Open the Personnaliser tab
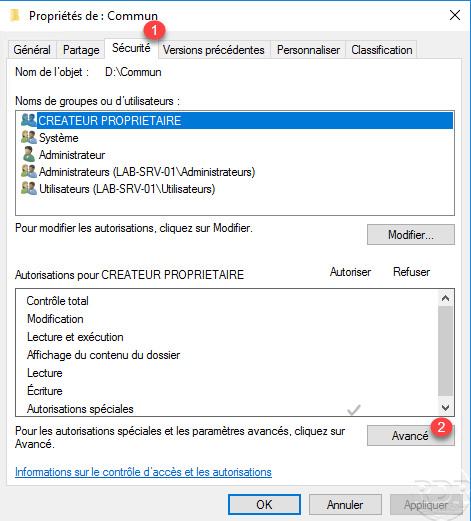Image resolution: width=471 pixels, height=521 pixels. point(308,50)
